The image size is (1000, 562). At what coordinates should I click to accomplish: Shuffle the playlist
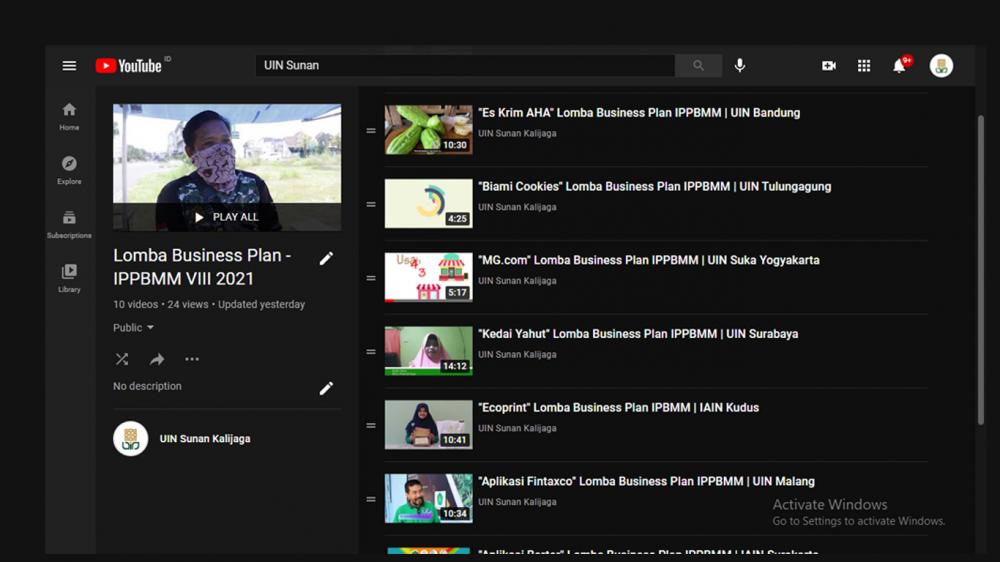(x=122, y=359)
